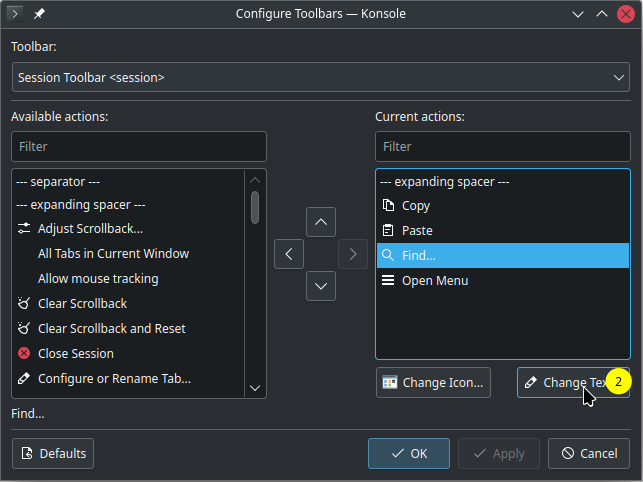Click the Copy action icon
The image size is (643, 482).
(388, 205)
